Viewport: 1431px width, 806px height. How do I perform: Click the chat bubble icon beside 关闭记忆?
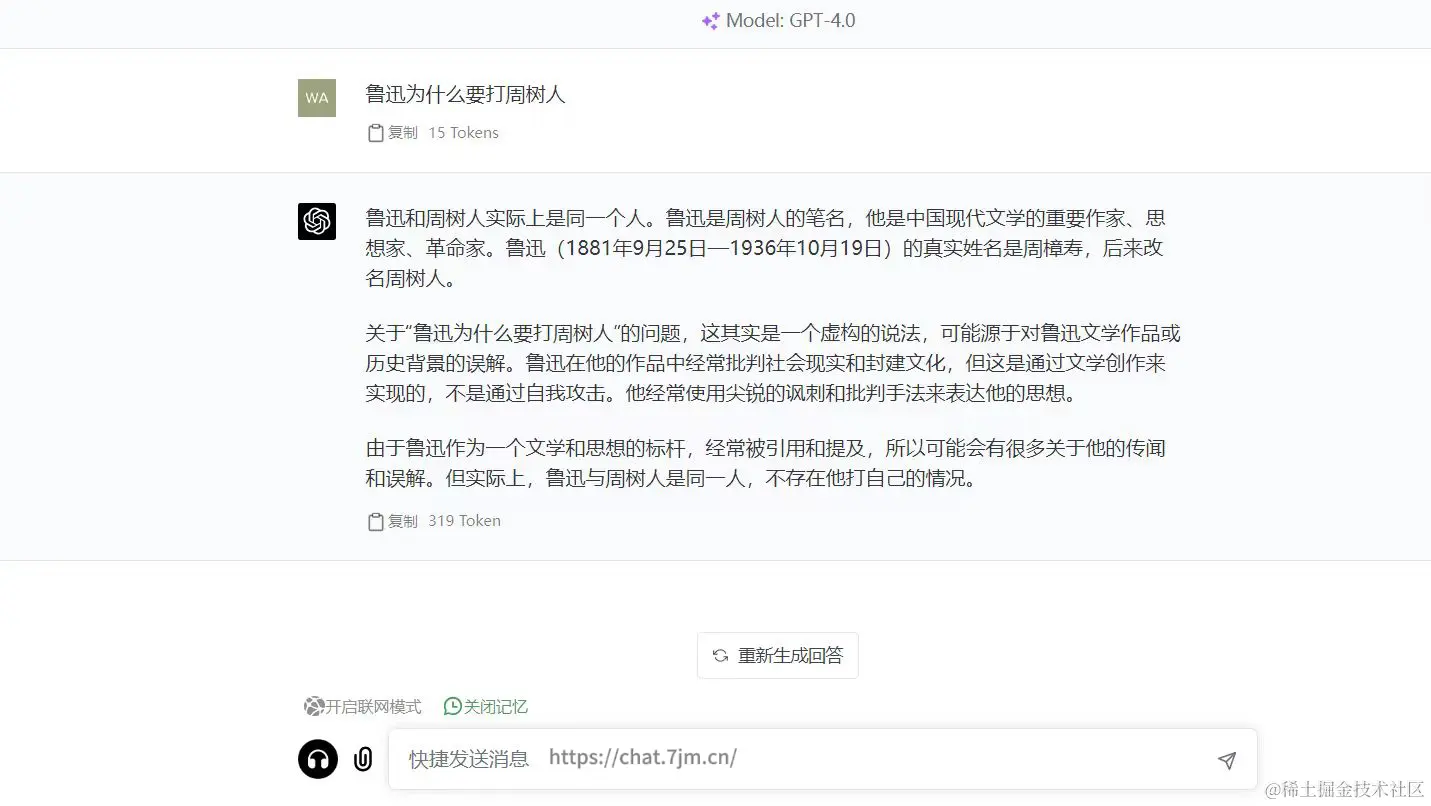pyautogui.click(x=453, y=707)
